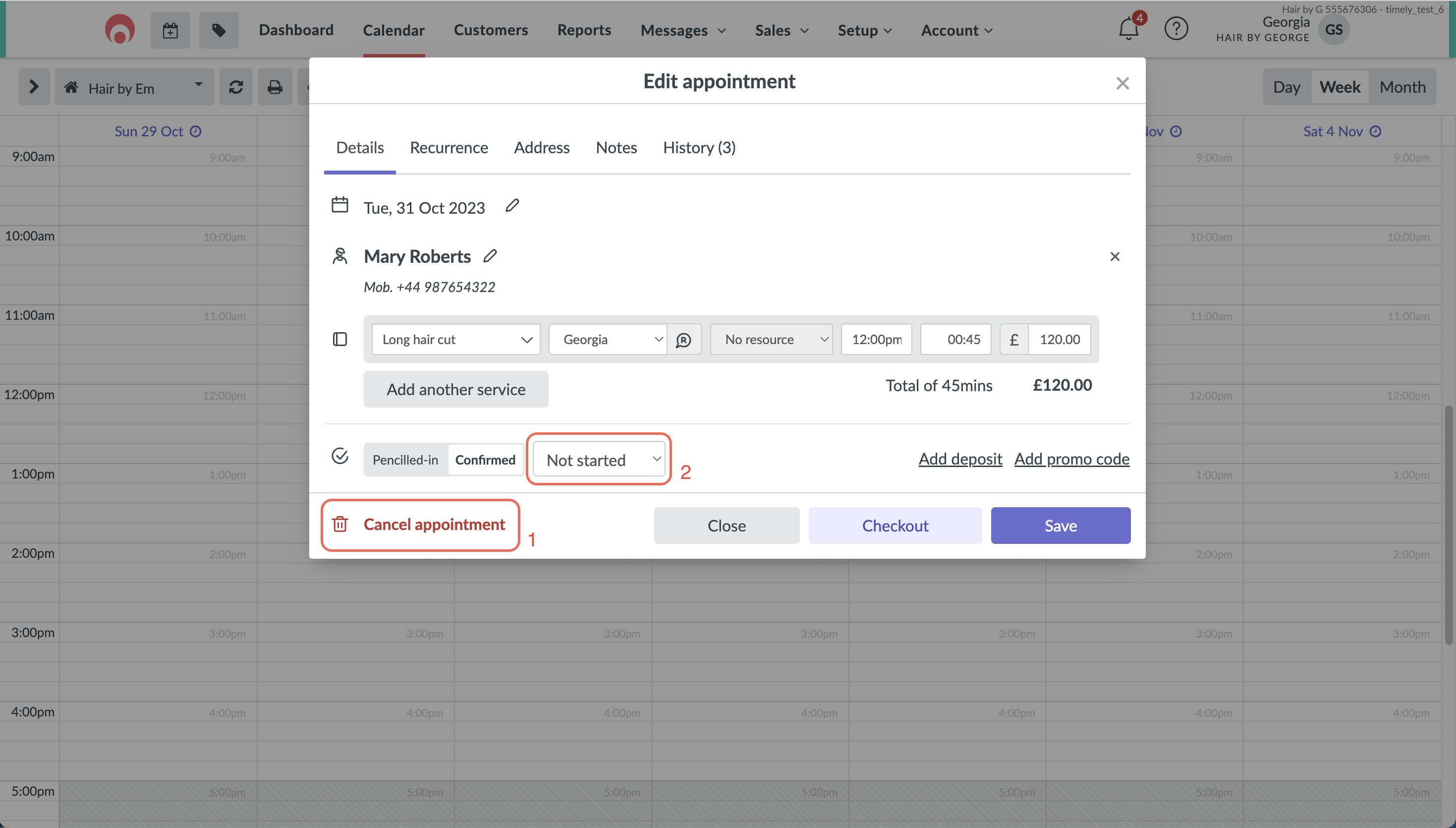This screenshot has height=828, width=1456.
Task: Expand the Georgia staff member dropdown
Action: coord(608,339)
